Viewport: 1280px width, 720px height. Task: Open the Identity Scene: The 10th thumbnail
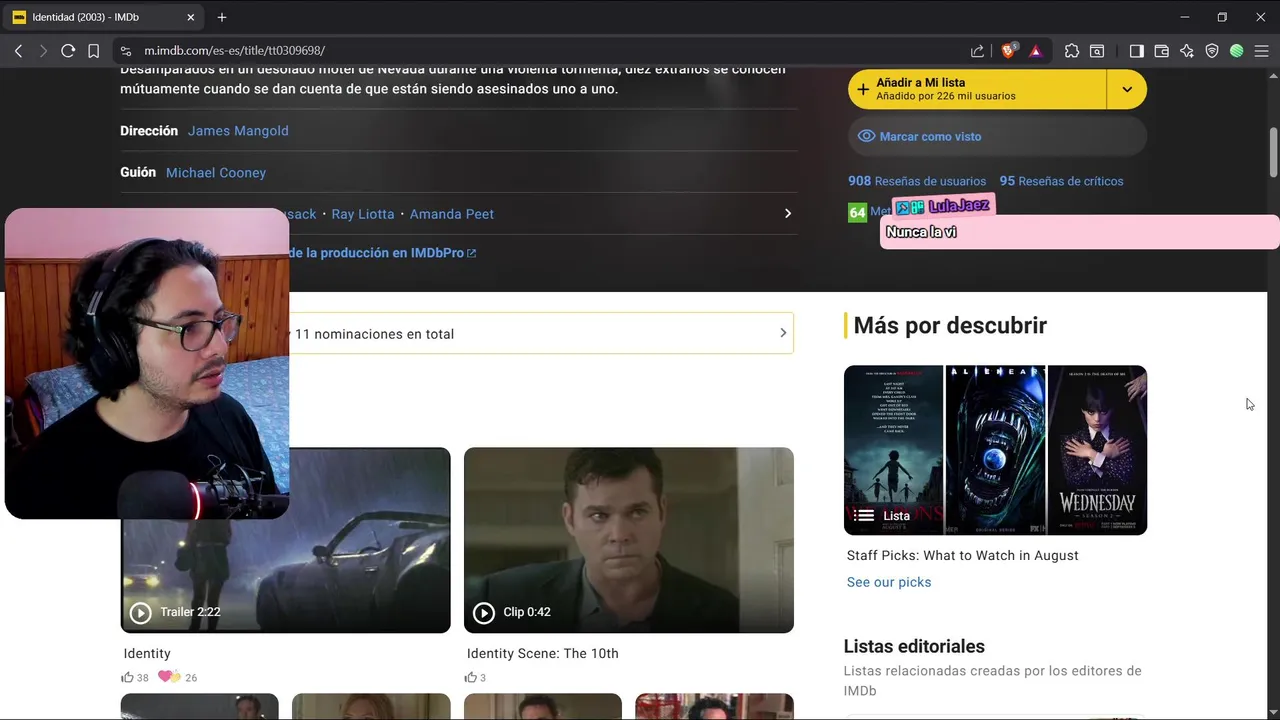(x=629, y=540)
